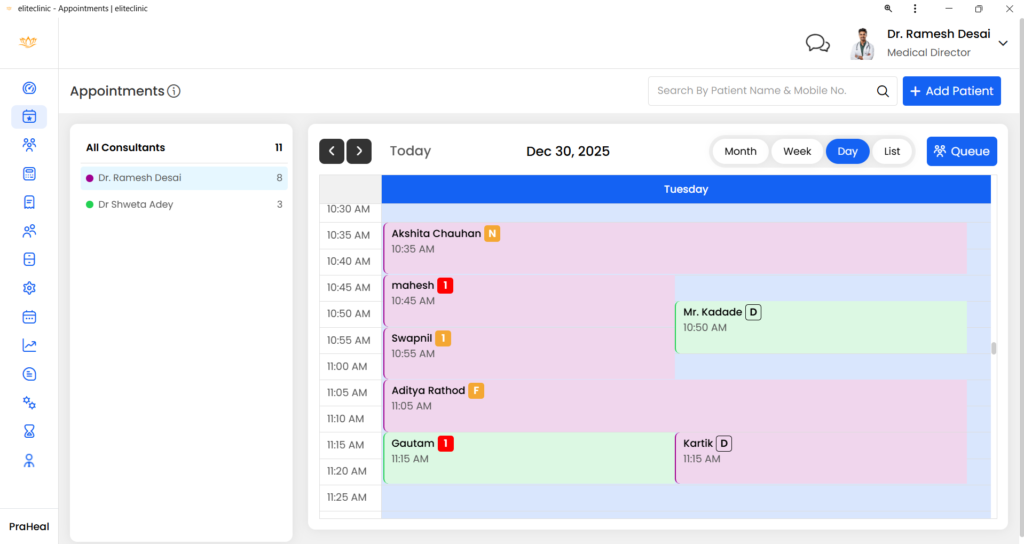Image resolution: width=1024 pixels, height=544 pixels.
Task: Go to the next day arrow
Action: tap(359, 151)
